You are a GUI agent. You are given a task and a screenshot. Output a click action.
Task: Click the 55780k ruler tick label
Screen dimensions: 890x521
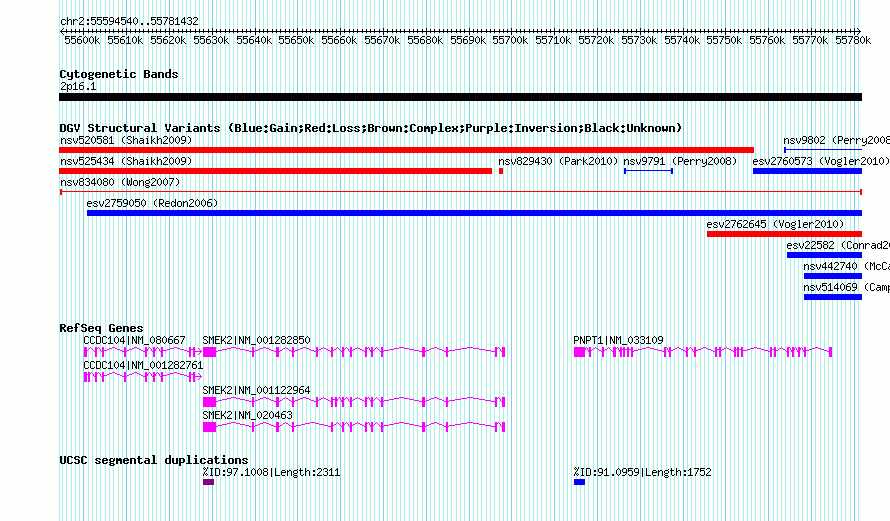853,40
